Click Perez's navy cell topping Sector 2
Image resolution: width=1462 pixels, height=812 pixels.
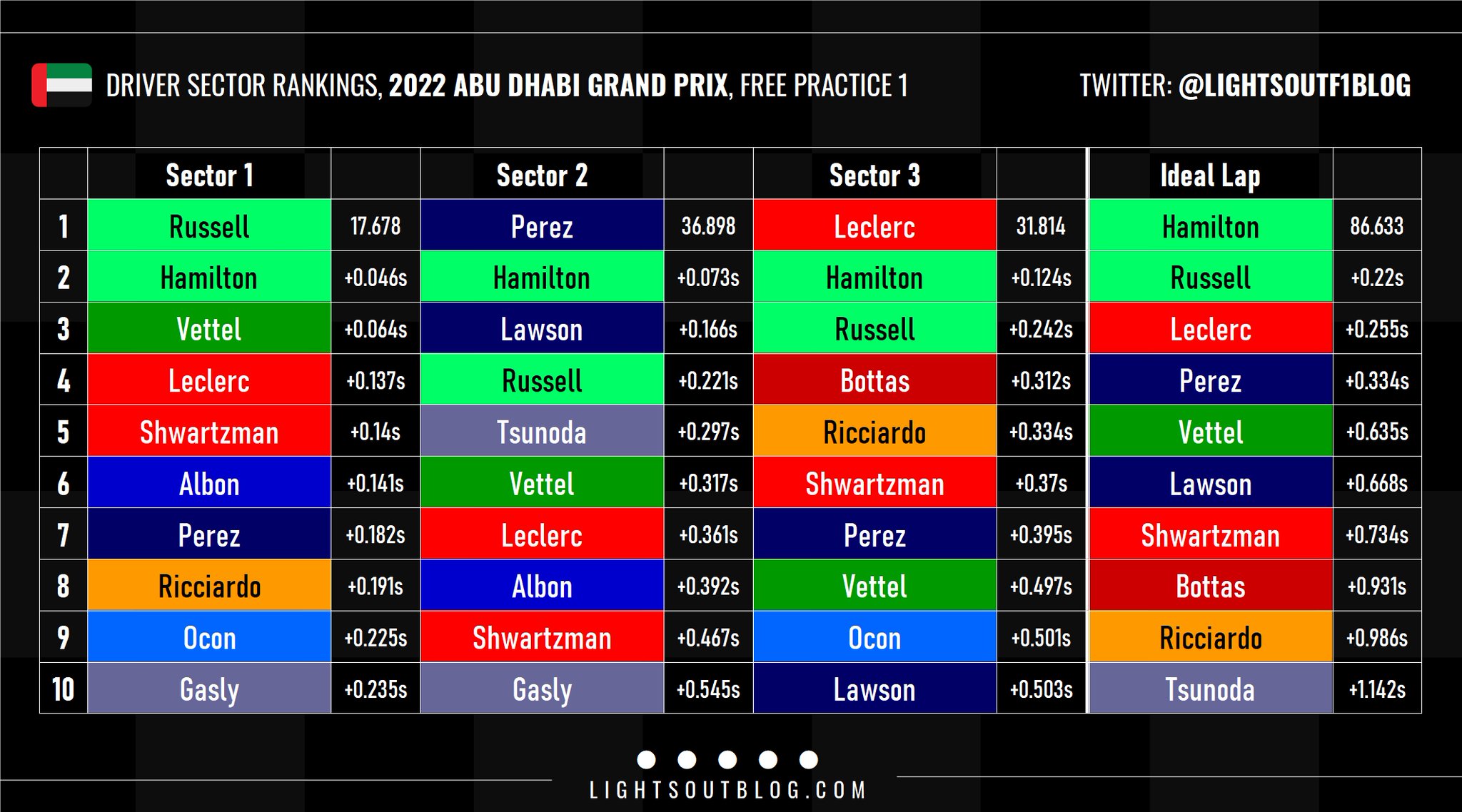tap(542, 225)
